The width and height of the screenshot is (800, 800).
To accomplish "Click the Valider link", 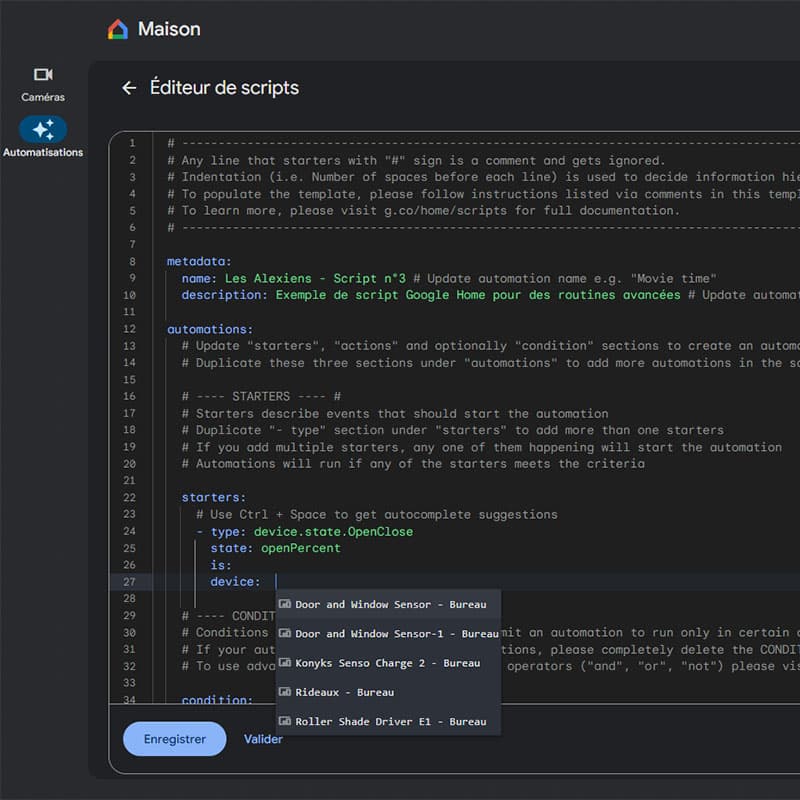I will pos(263,739).
